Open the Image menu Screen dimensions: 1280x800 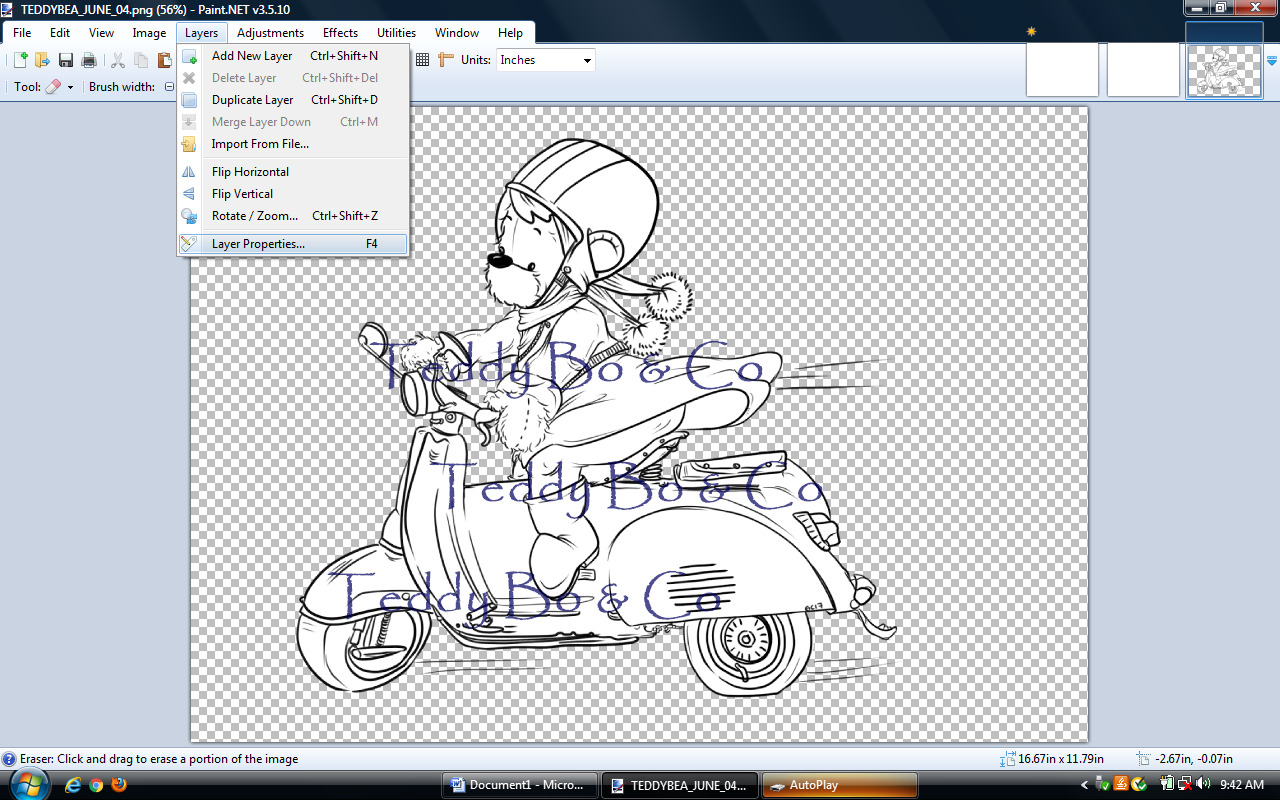click(149, 33)
